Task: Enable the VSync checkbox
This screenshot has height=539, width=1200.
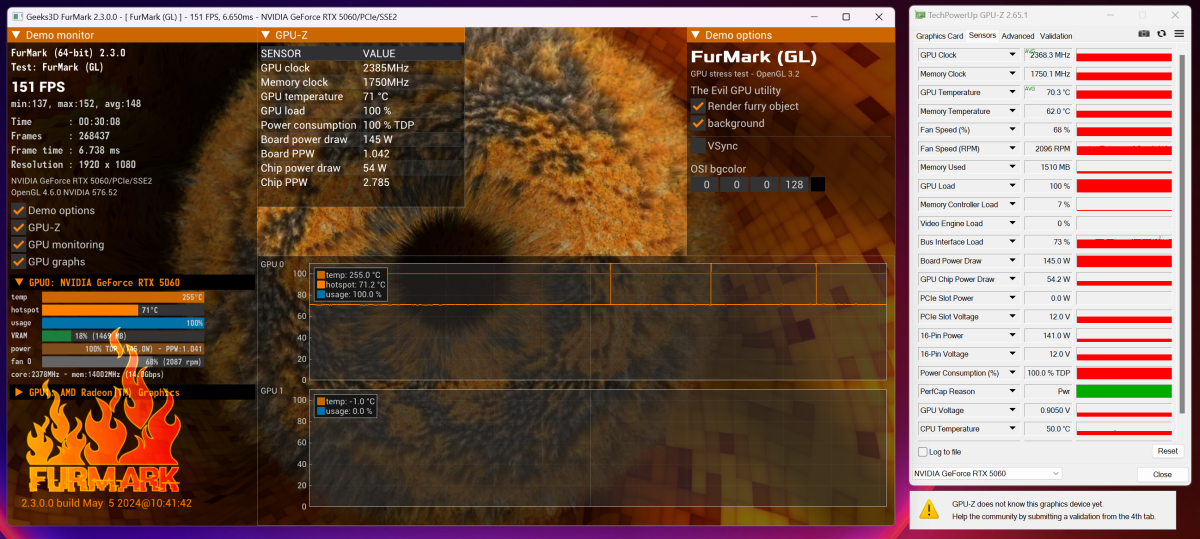Action: (698, 146)
